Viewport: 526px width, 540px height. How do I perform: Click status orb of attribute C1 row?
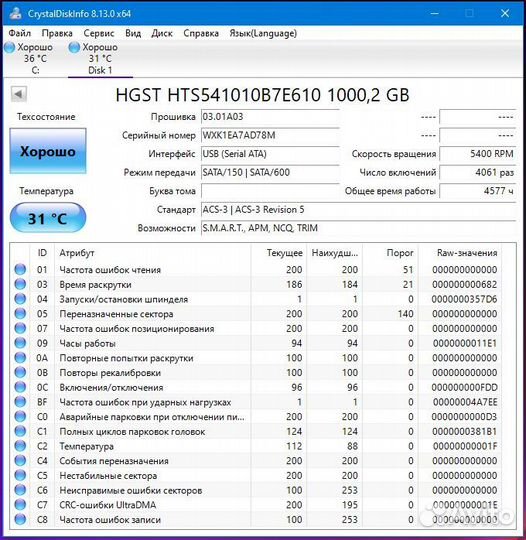point(20,431)
